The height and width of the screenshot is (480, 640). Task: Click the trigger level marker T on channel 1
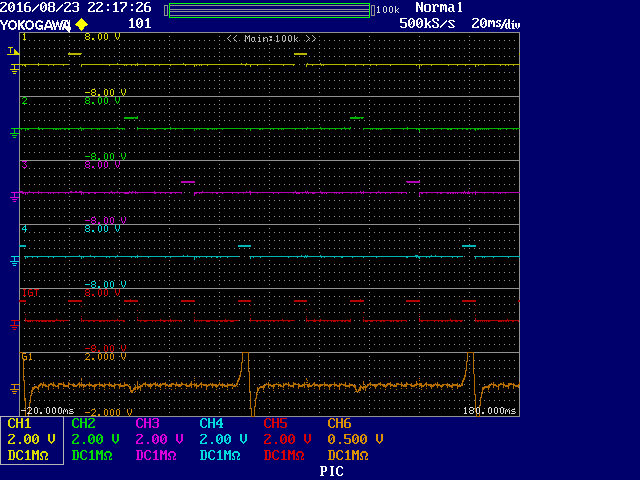[x=13, y=51]
